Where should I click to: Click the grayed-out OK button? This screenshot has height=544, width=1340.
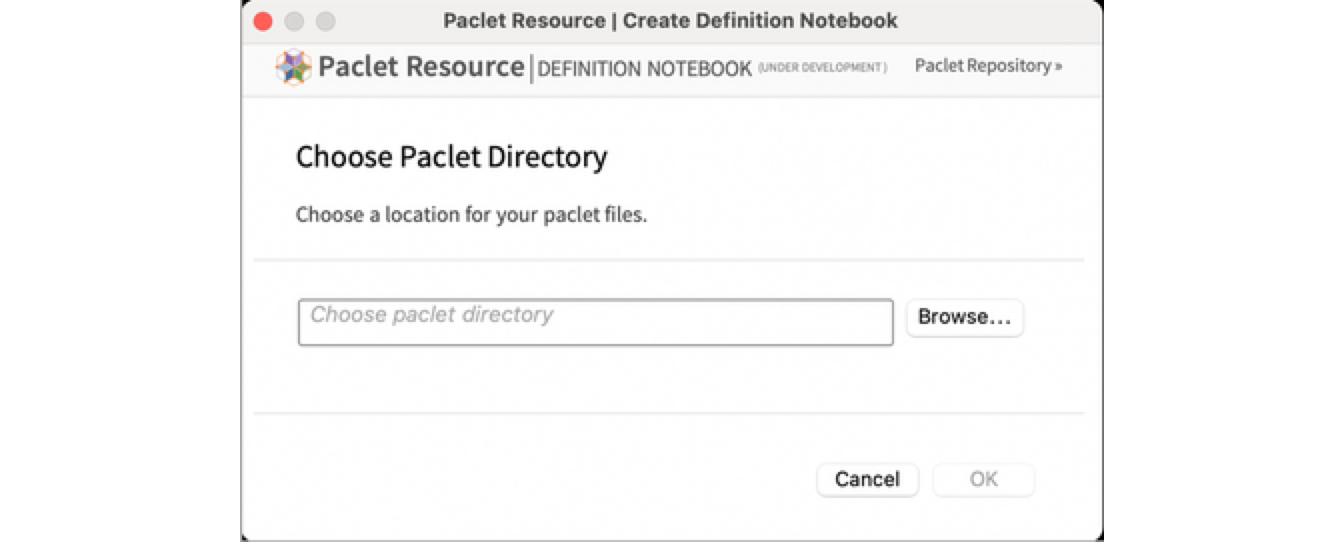pos(983,479)
